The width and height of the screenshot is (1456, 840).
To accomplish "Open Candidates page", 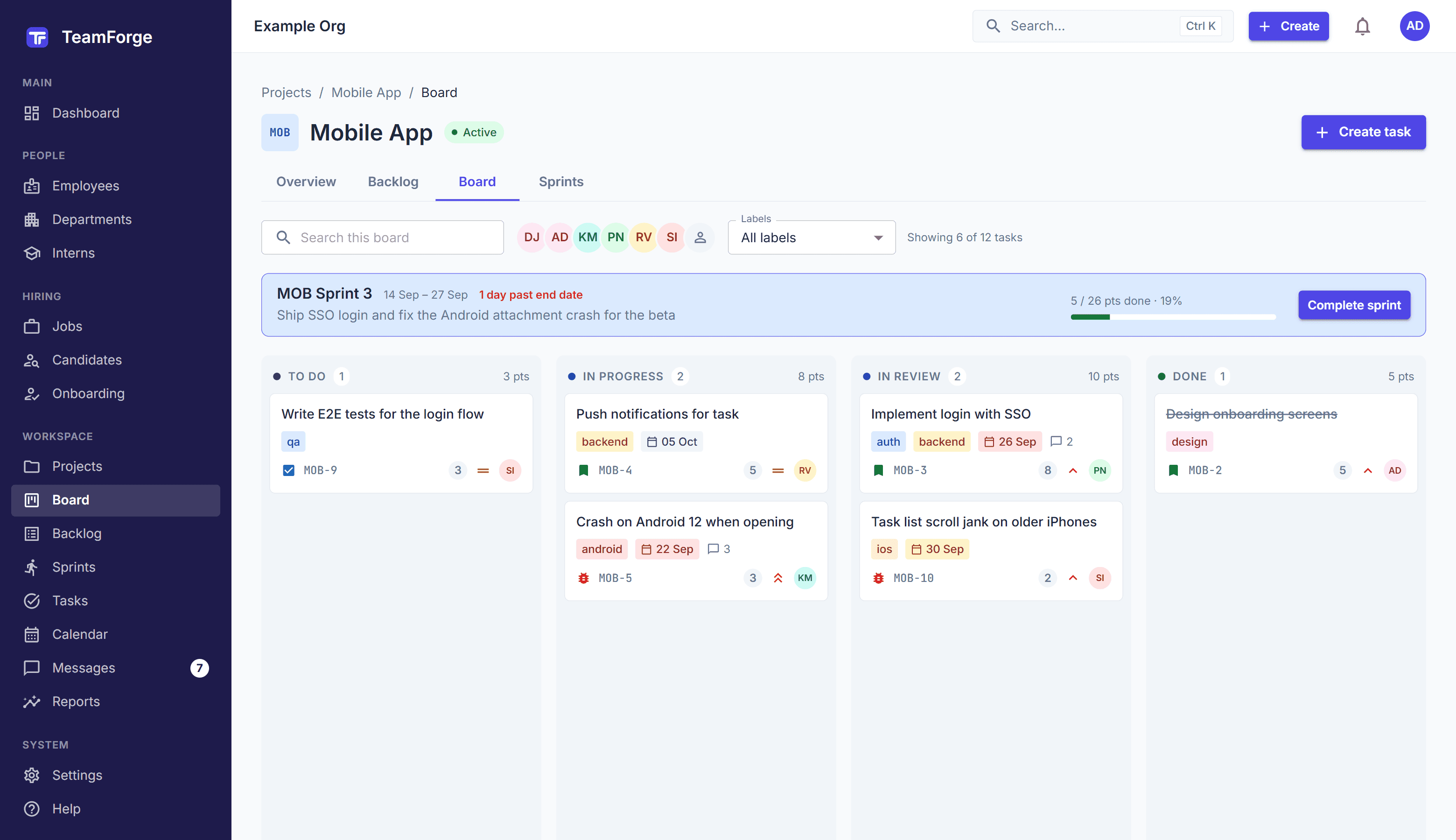I will 115,360.
